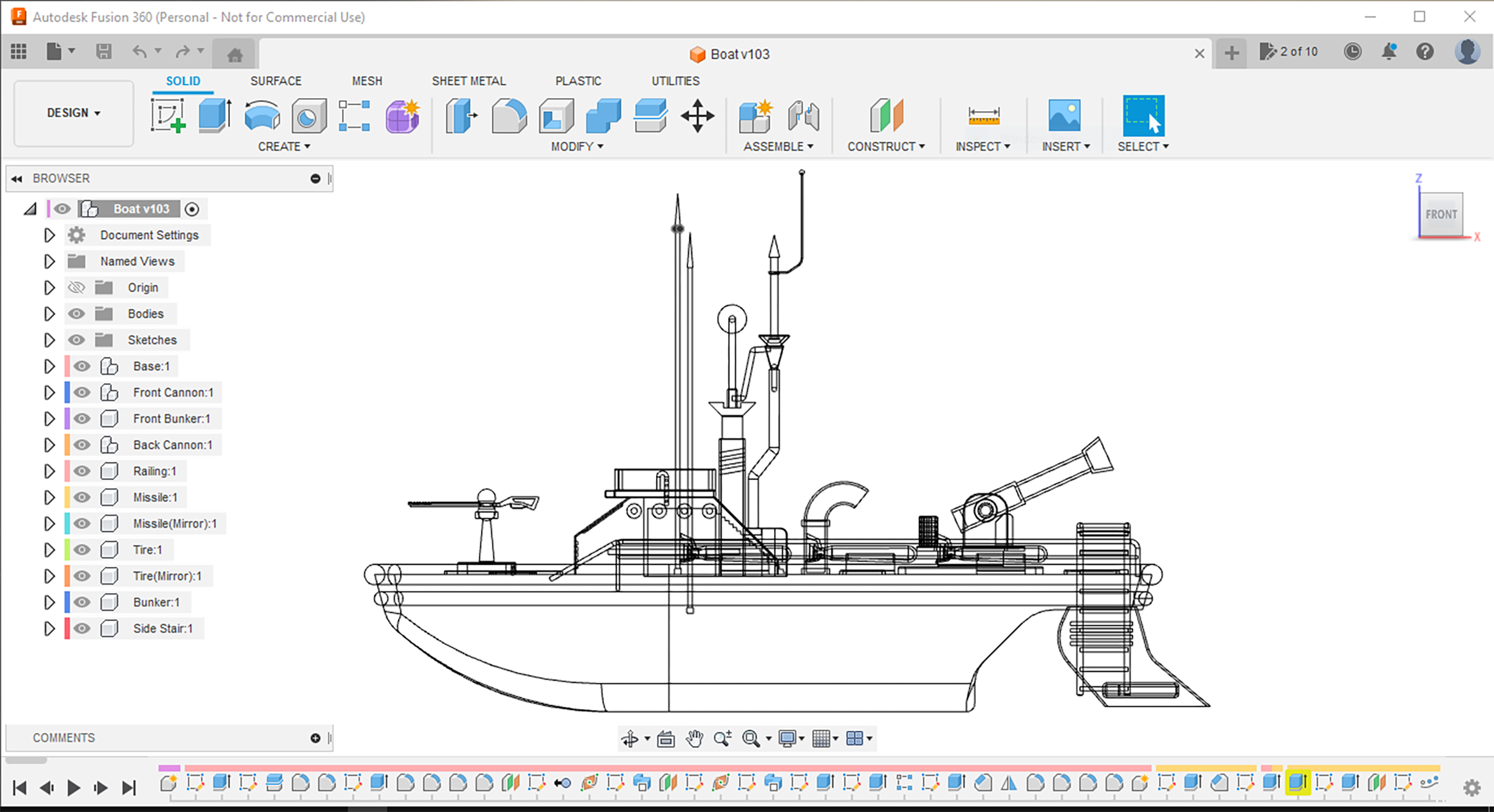Click the Redo arrow
This screenshot has width=1494, height=812.
(182, 51)
